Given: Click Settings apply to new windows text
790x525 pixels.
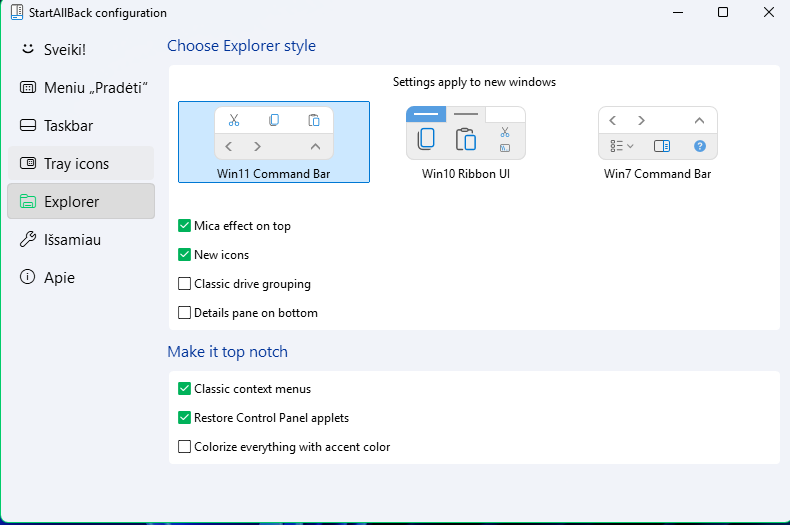Looking at the screenshot, I should 474,82.
